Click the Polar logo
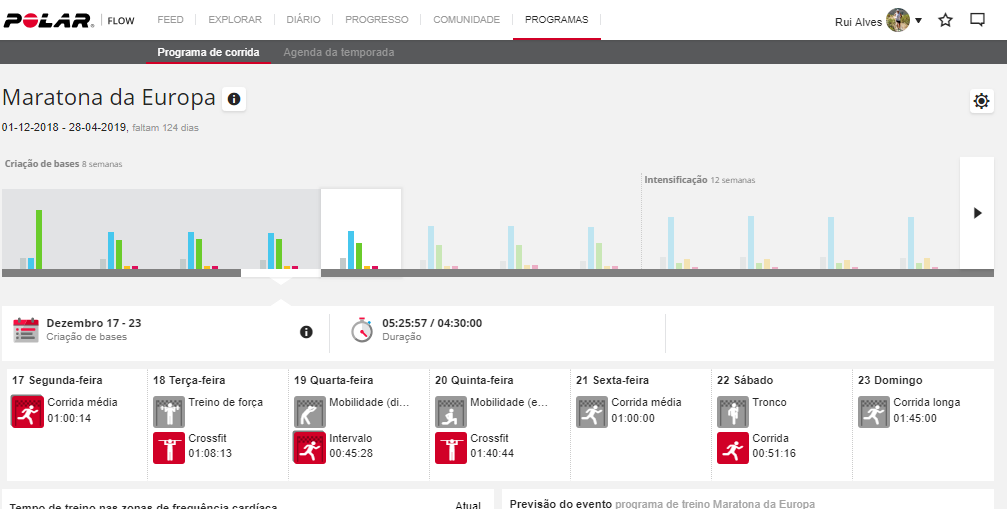1007x509 pixels. 49,20
